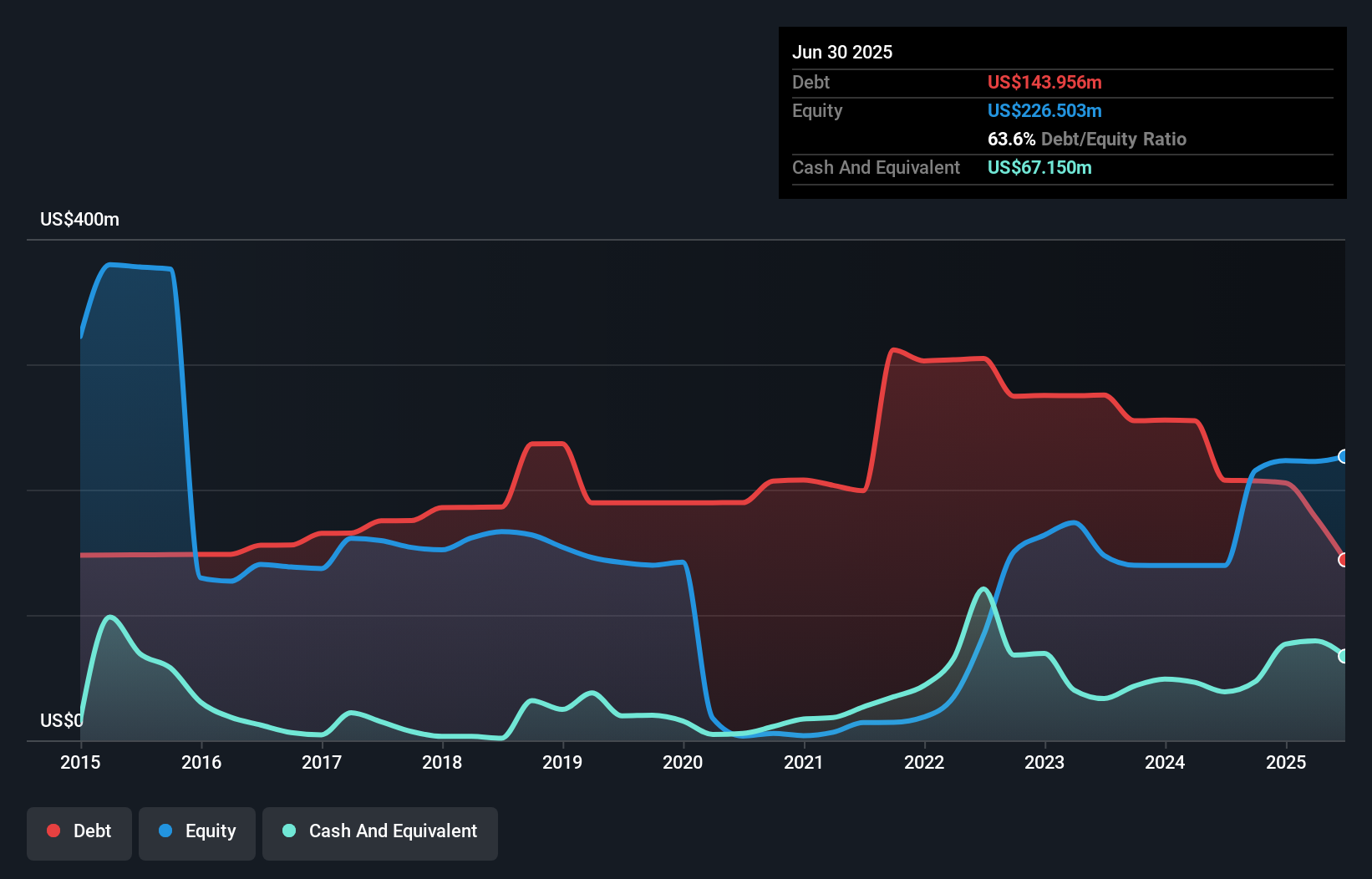Image resolution: width=1372 pixels, height=879 pixels.
Task: Click the 2021 x-axis label
Action: pyautogui.click(x=804, y=762)
